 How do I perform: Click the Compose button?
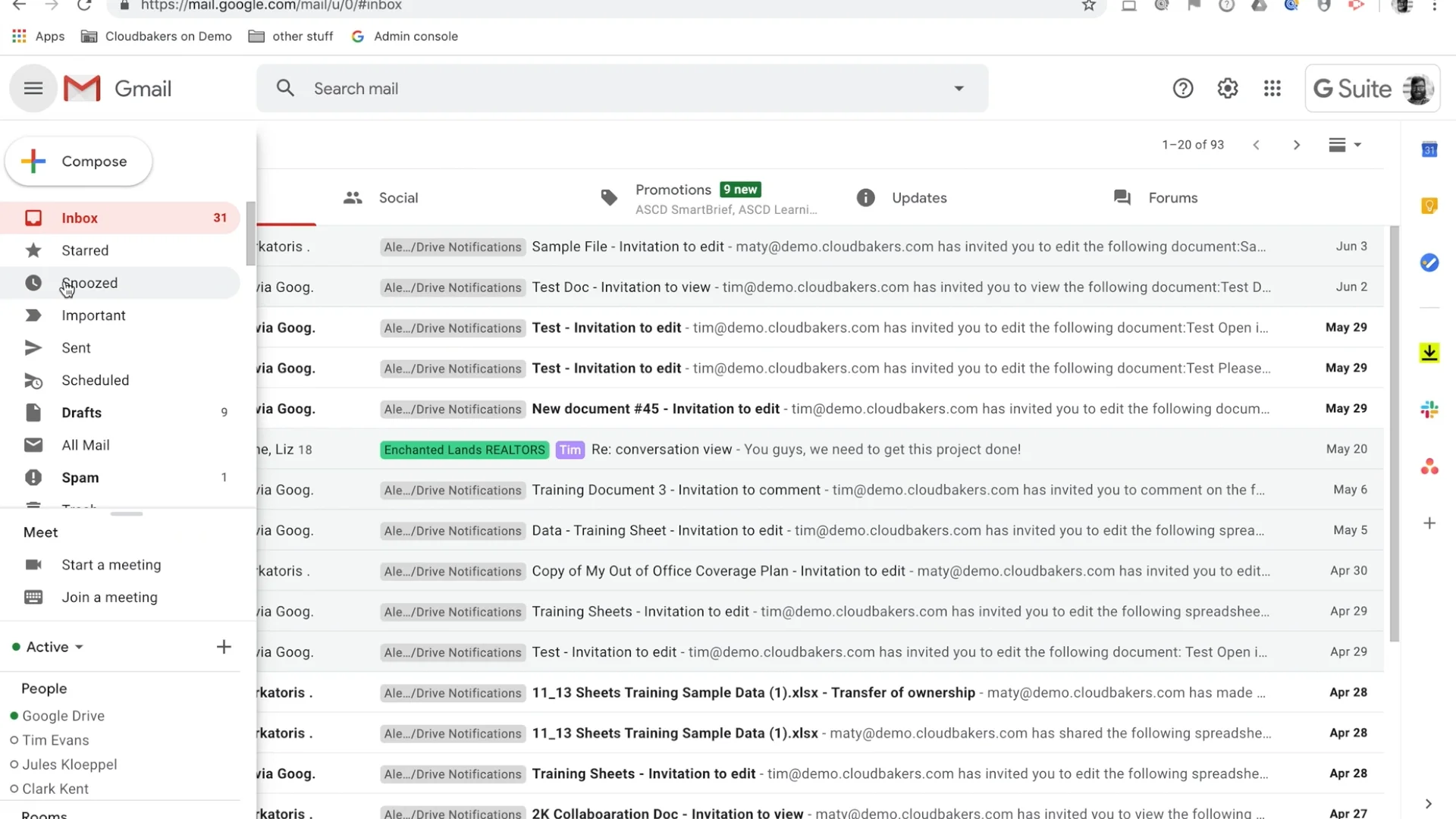[x=78, y=161]
